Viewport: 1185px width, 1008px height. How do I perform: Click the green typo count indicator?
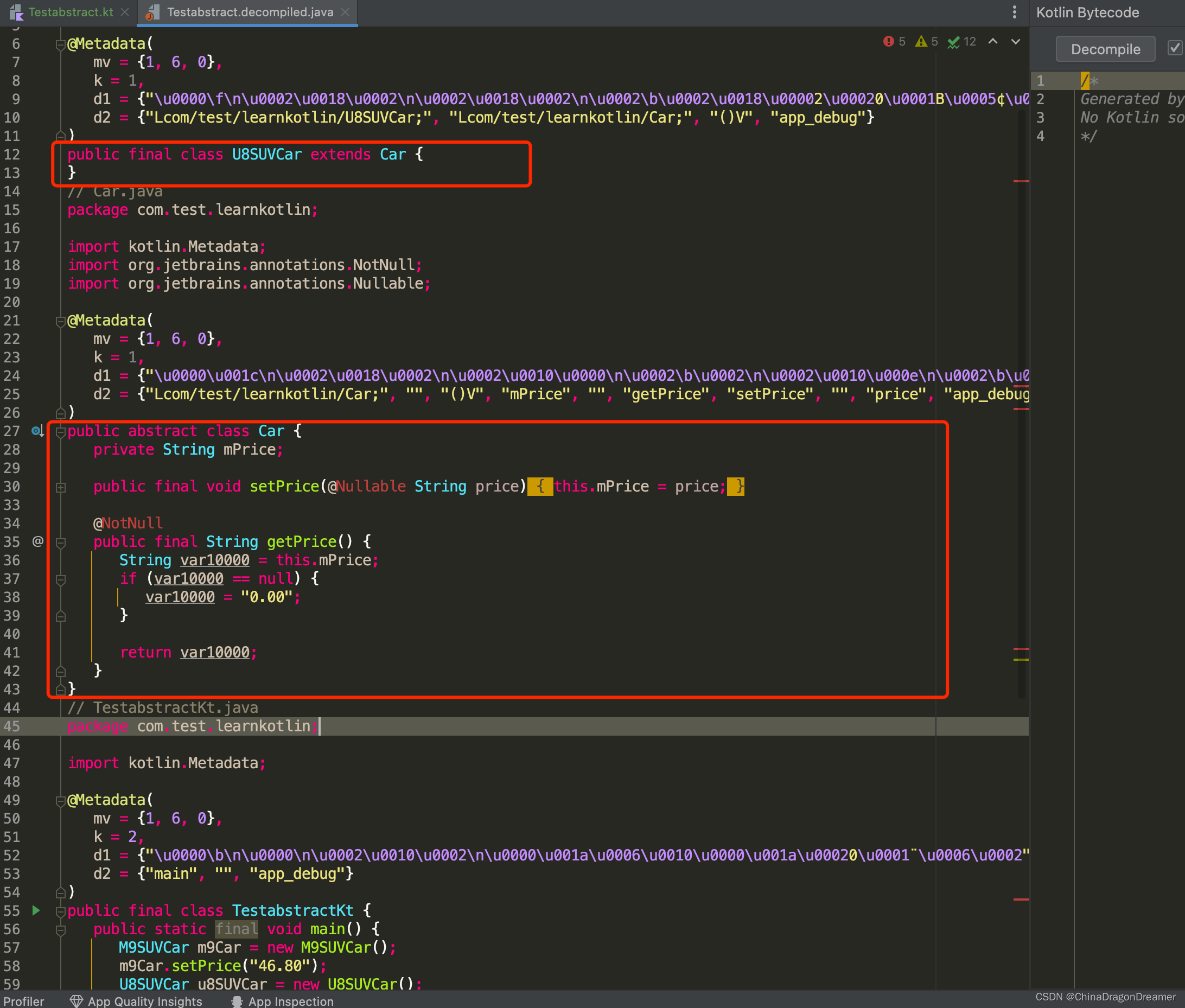[961, 42]
